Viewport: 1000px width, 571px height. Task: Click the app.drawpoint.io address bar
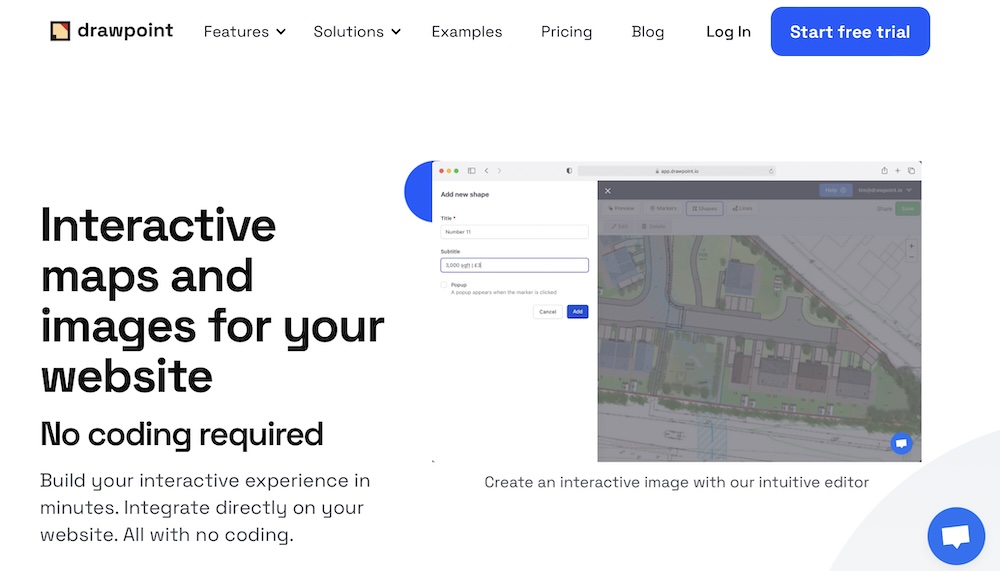click(677, 171)
